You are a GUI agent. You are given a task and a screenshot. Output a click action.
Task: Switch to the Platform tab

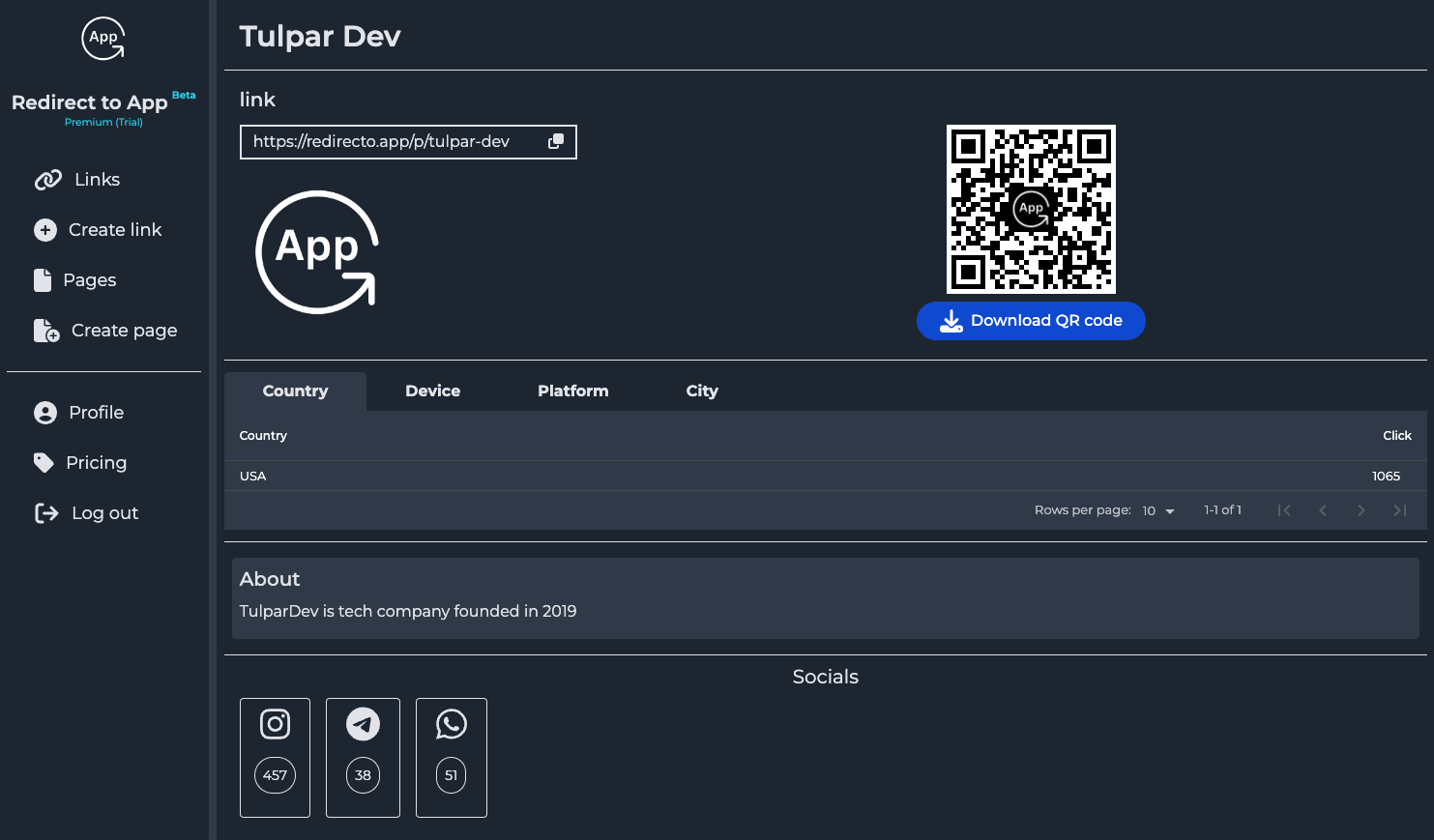[x=573, y=391]
